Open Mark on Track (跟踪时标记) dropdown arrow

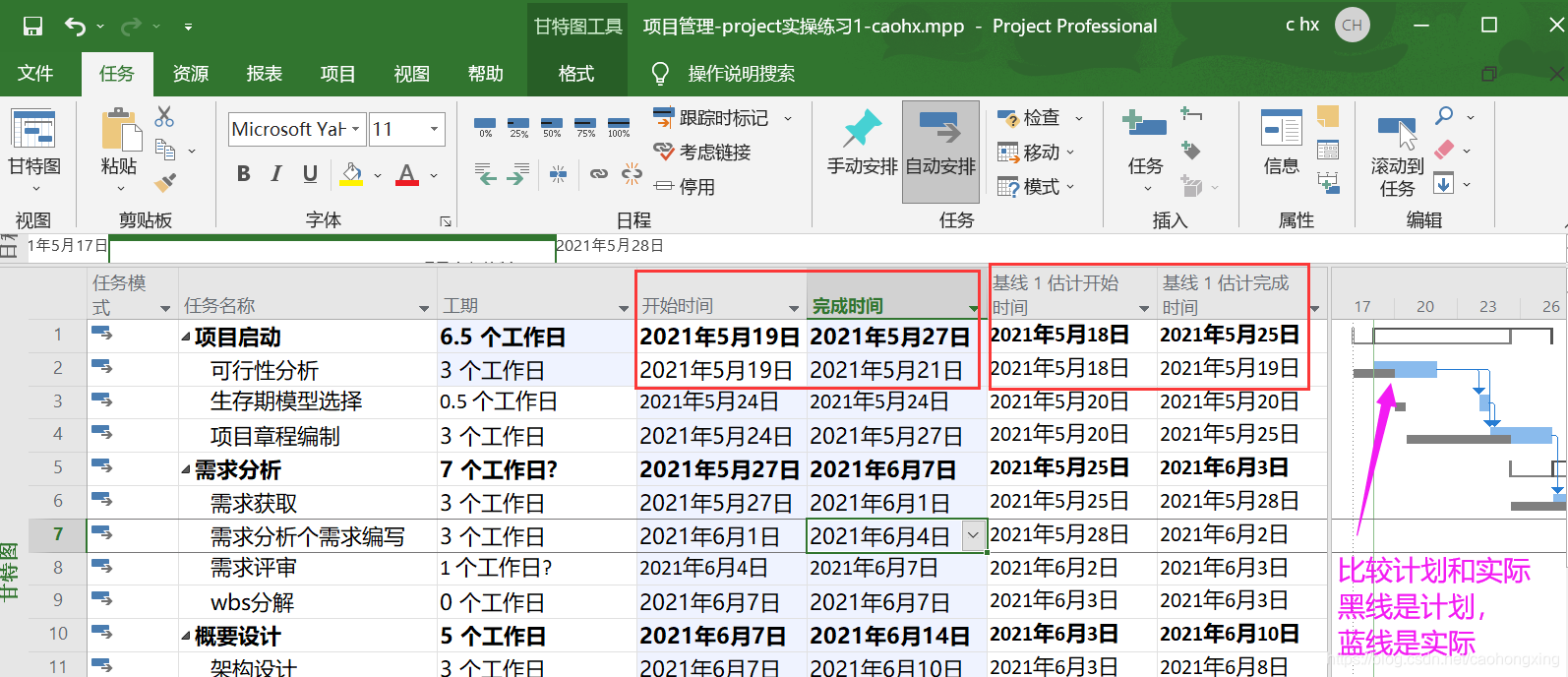tap(788, 118)
